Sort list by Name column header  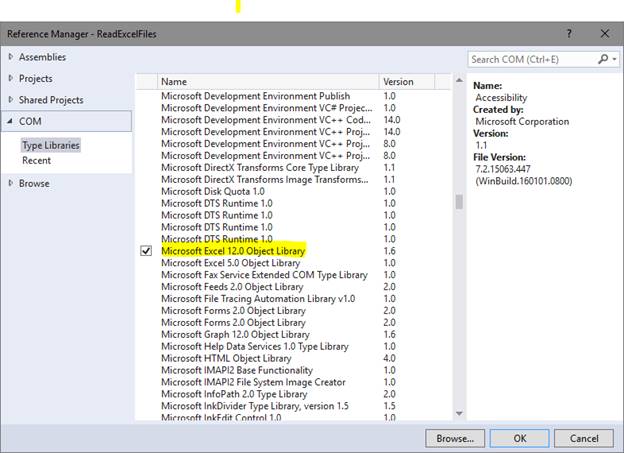268,82
